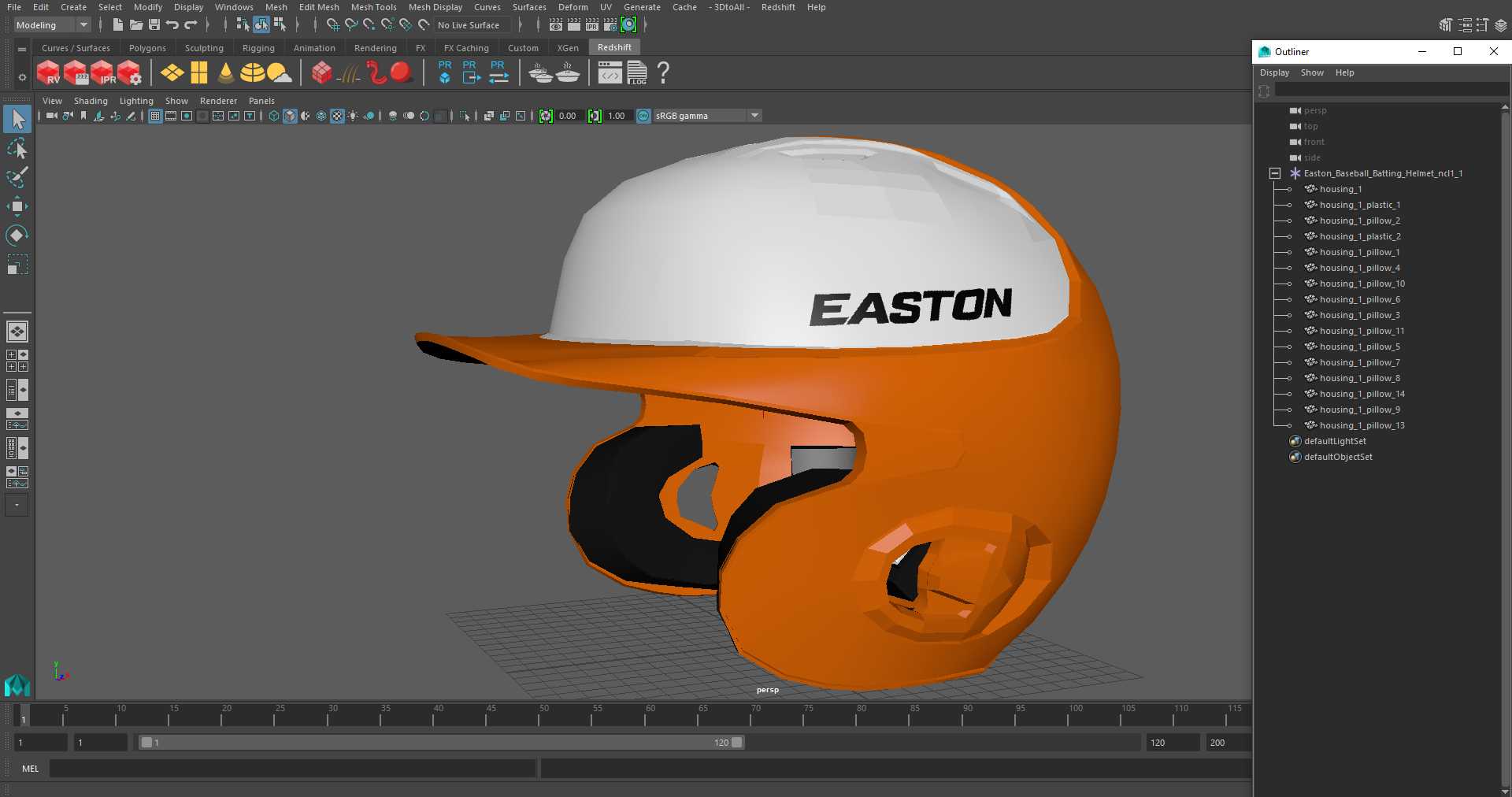Open the Mesh Tools menu
This screenshot has width=1512, height=797.
(373, 7)
